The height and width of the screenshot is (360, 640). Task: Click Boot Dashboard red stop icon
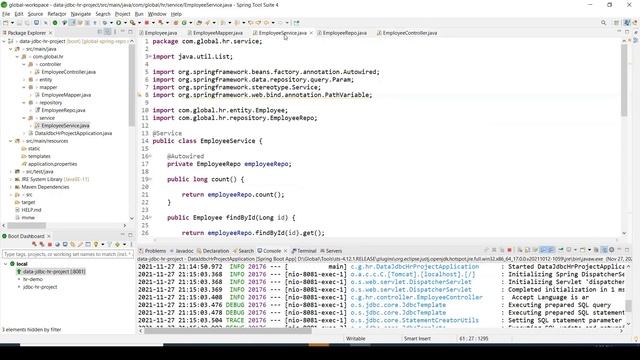pos(50,244)
